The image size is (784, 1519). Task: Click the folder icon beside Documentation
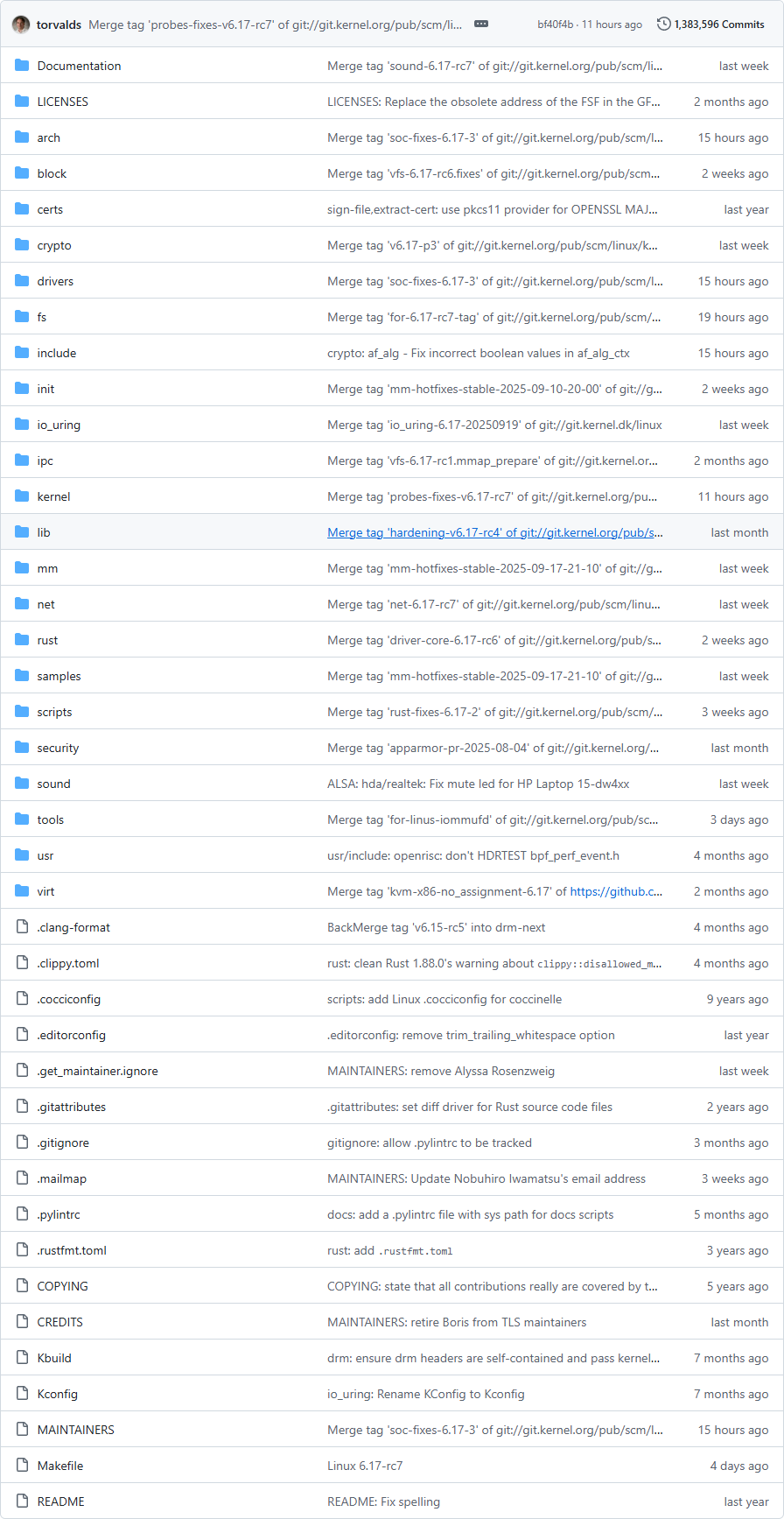coord(22,66)
